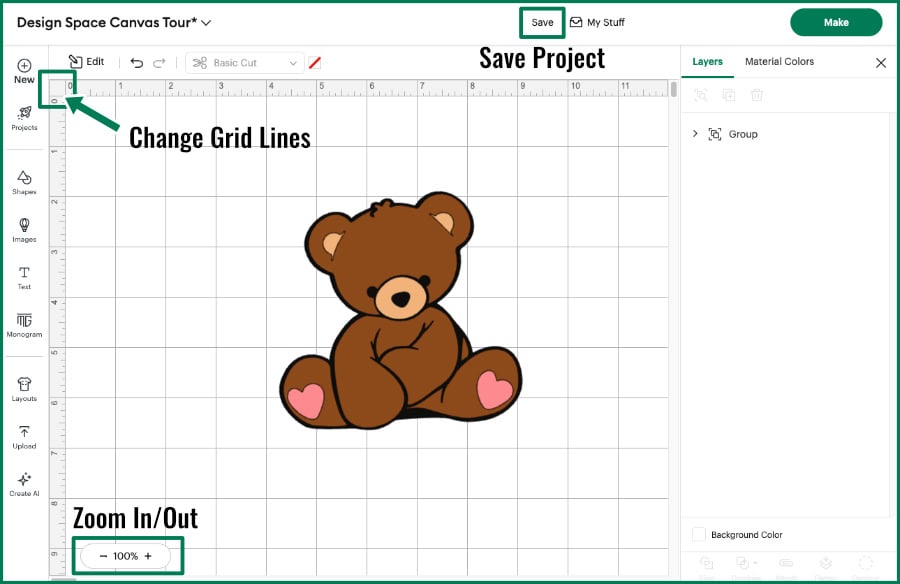Click the Undo arrow
The image size is (900, 584).
click(137, 63)
